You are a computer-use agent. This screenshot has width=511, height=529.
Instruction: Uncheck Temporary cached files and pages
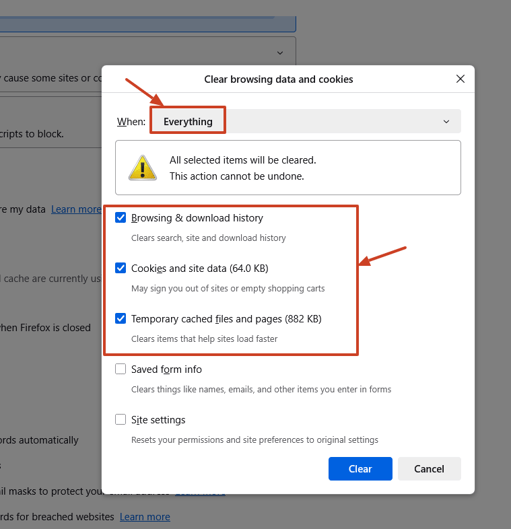120,318
